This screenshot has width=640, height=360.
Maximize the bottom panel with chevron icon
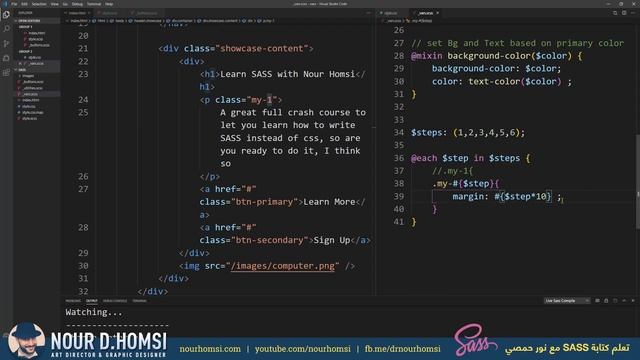pyautogui.click(x=624, y=301)
